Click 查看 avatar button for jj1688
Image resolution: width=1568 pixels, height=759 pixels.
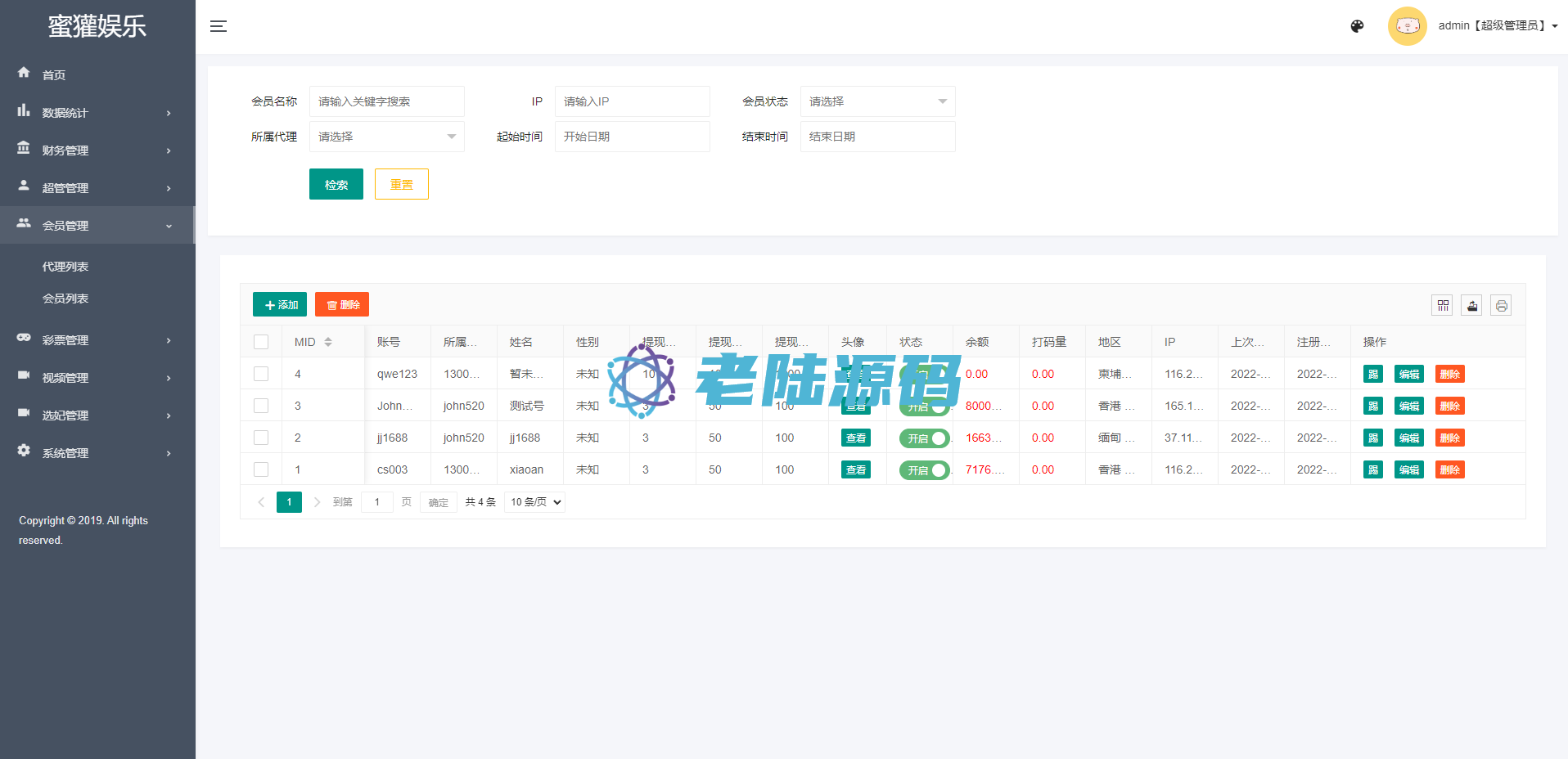pyautogui.click(x=856, y=438)
